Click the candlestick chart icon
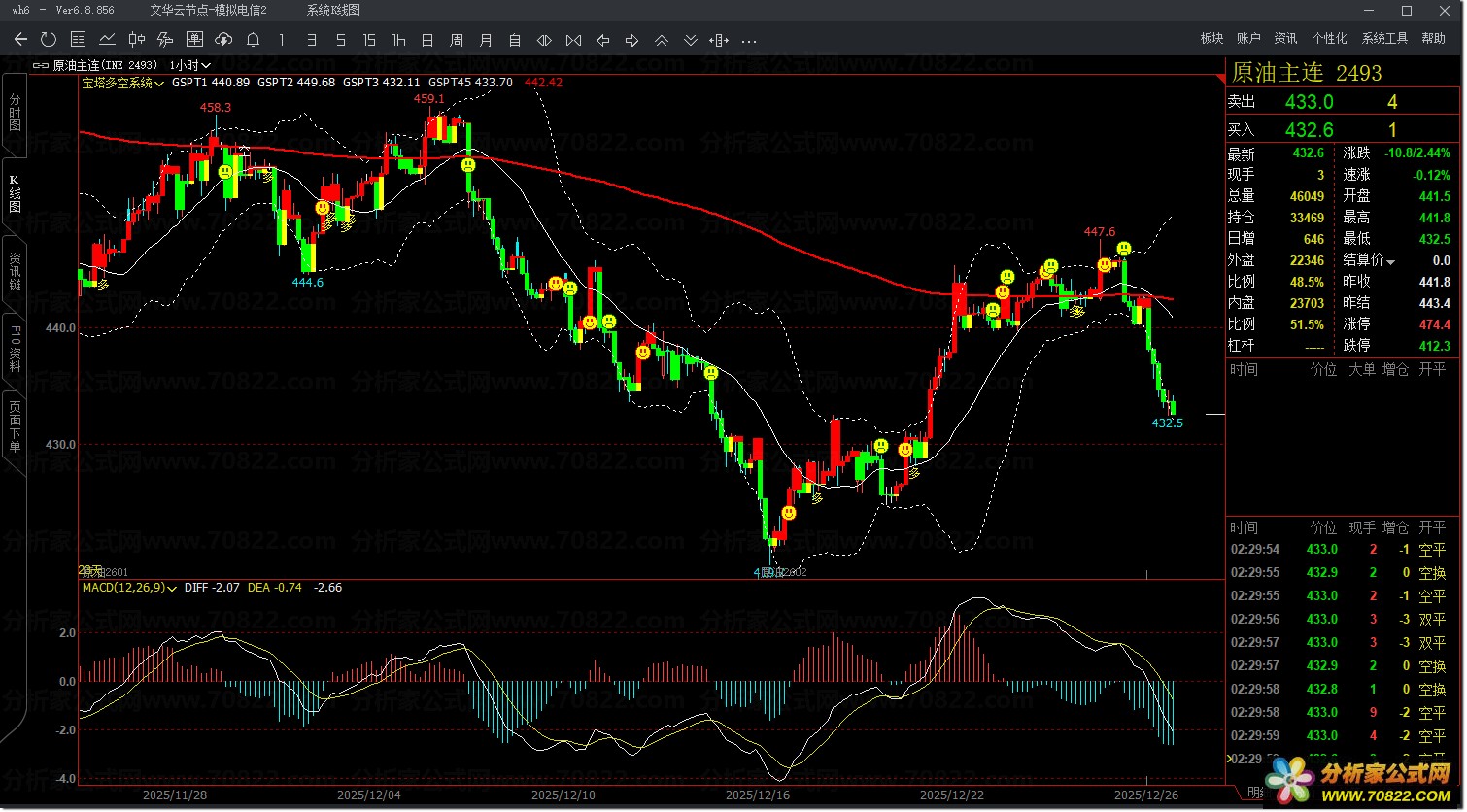Screen dimensions: 1467x812 pyautogui.click(x=137, y=40)
